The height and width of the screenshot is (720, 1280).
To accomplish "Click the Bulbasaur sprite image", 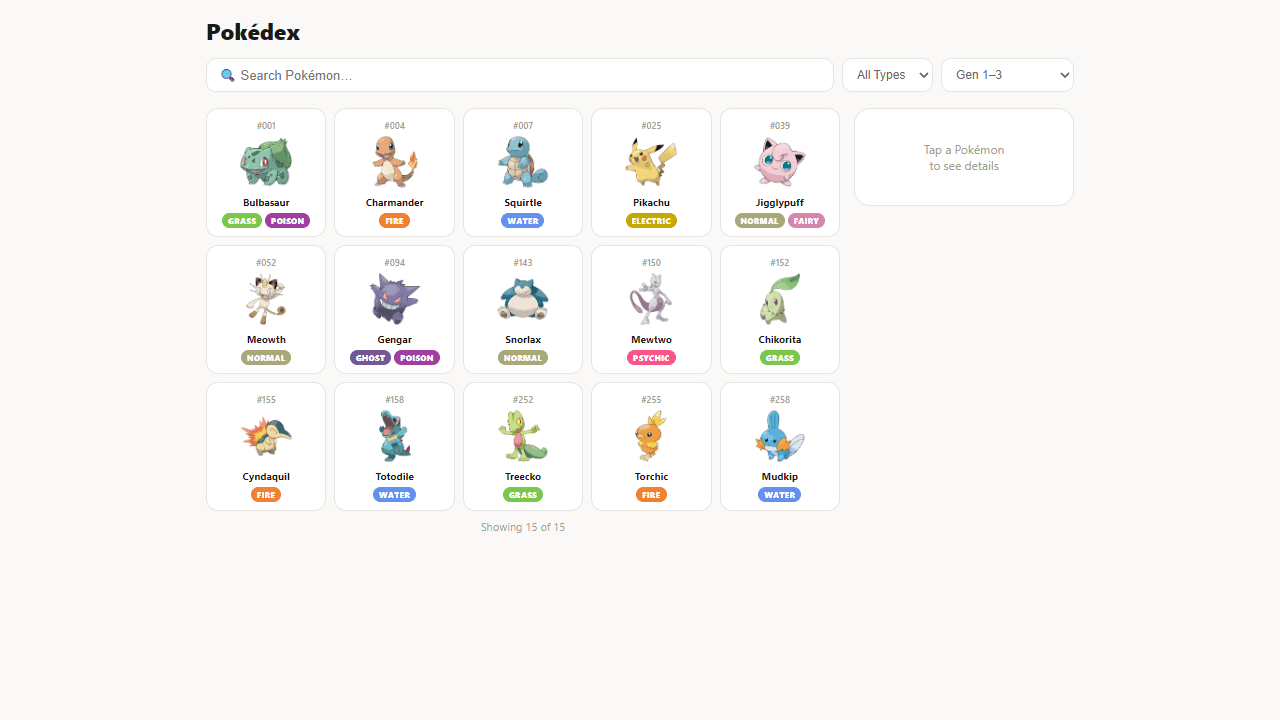I will coord(266,162).
